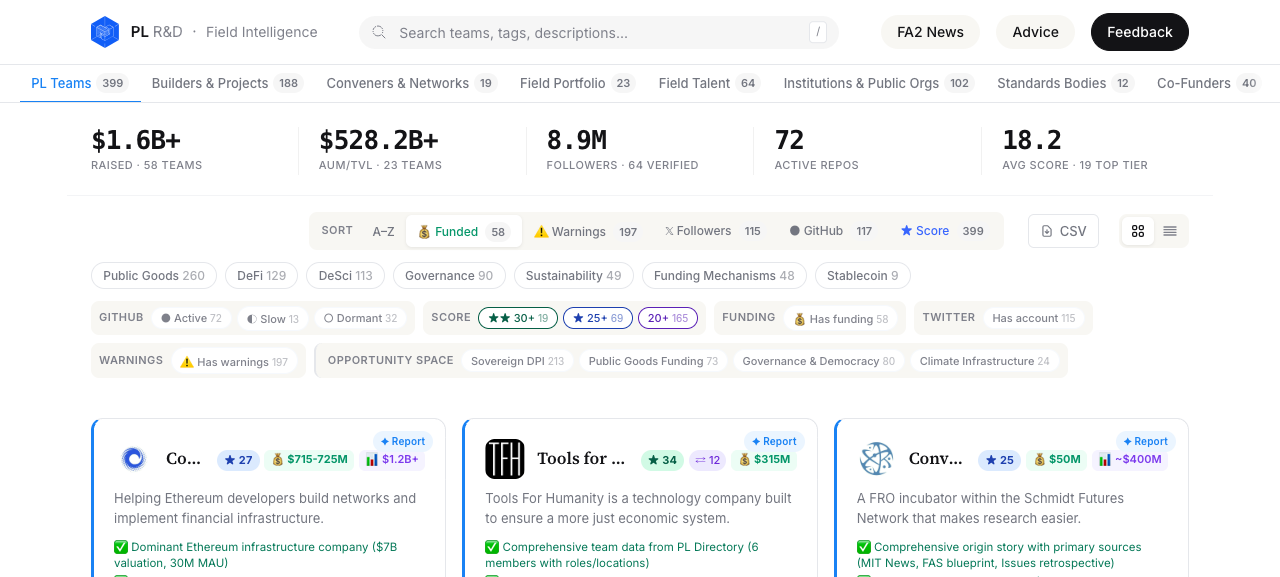Viewport: 1280px width, 577px height.
Task: Open the first card's Report link
Action: tap(403, 441)
